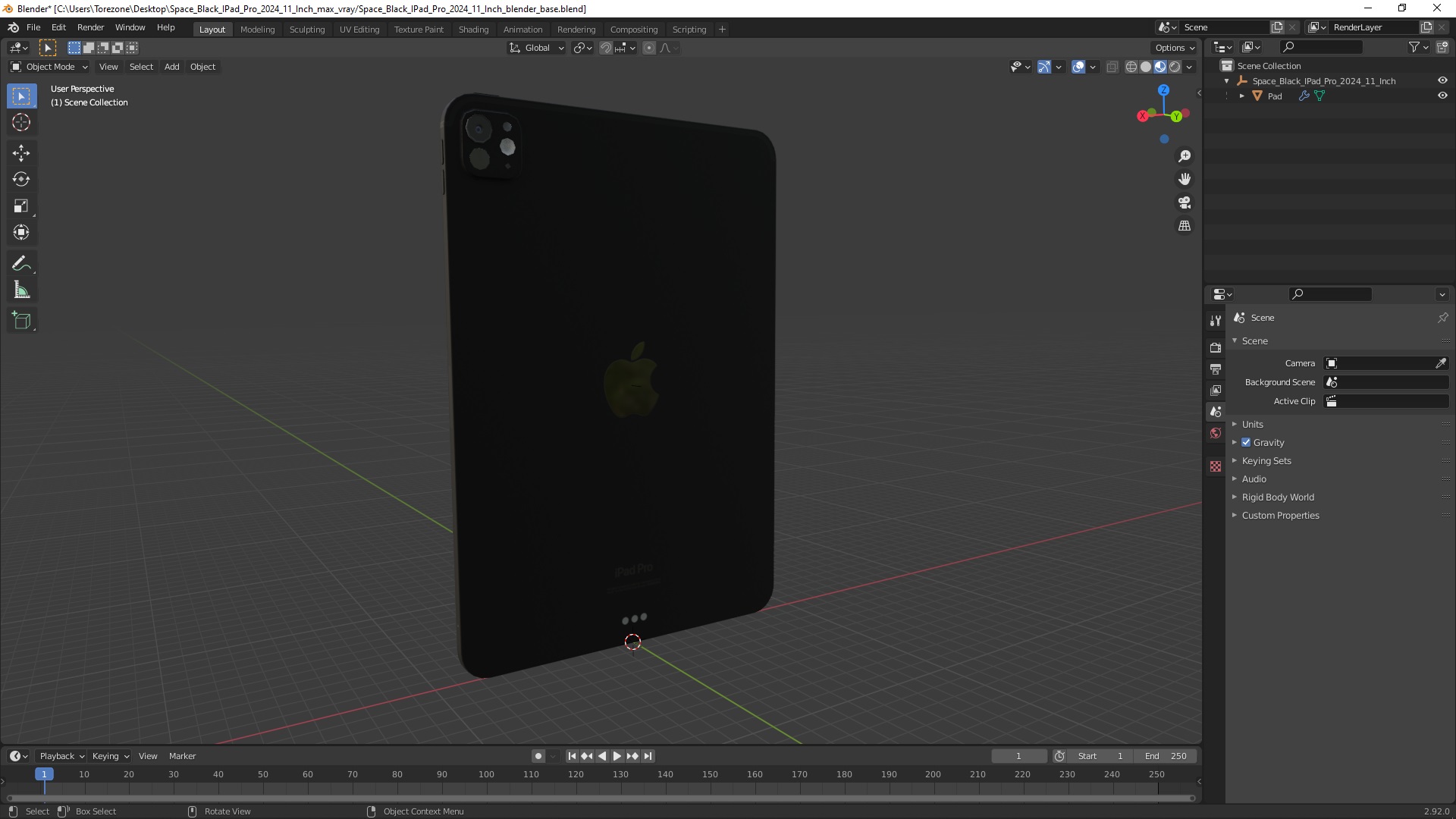Image resolution: width=1456 pixels, height=819 pixels.
Task: Expand Custom Properties panel
Action: (1280, 516)
